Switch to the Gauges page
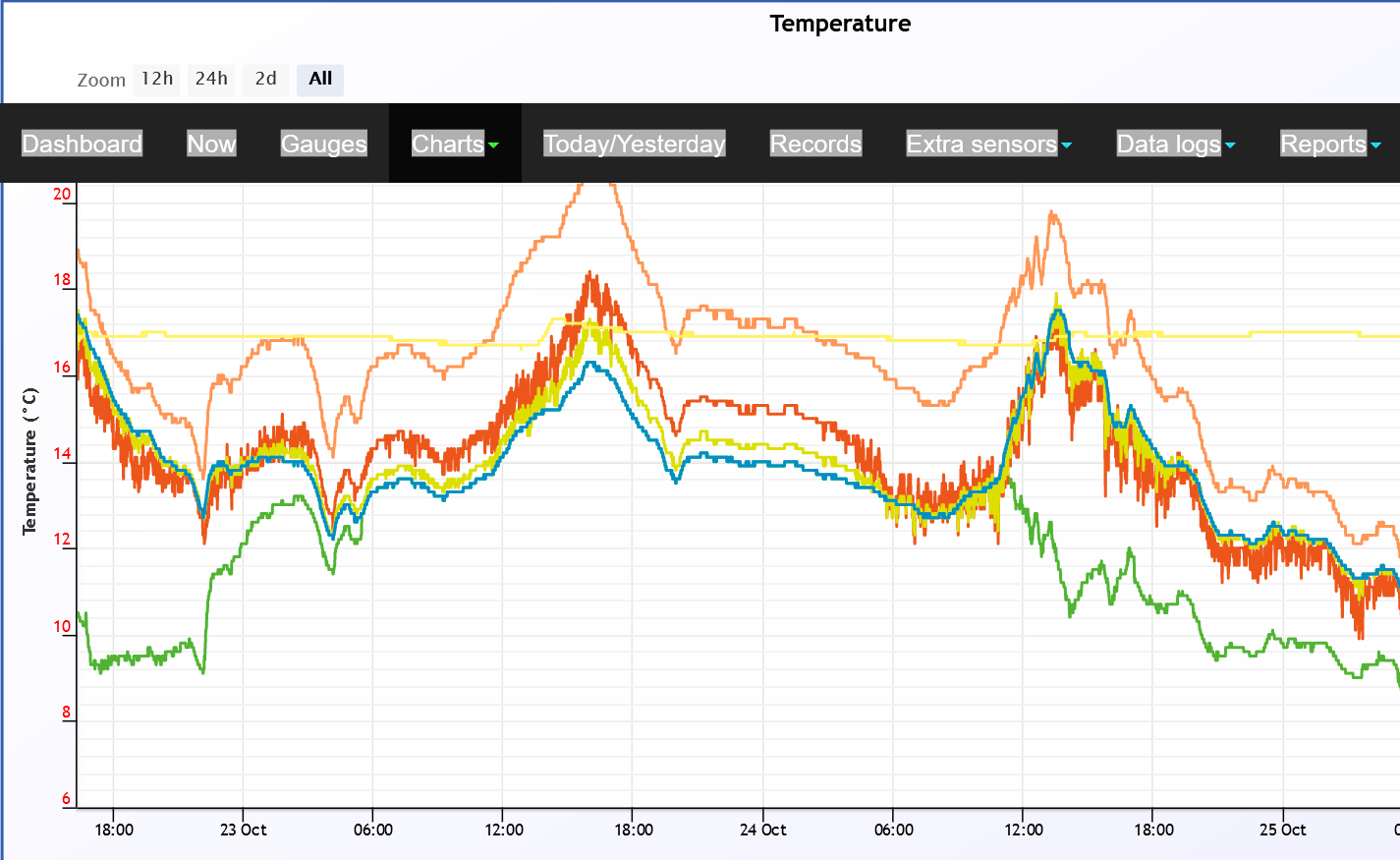 click(x=323, y=143)
